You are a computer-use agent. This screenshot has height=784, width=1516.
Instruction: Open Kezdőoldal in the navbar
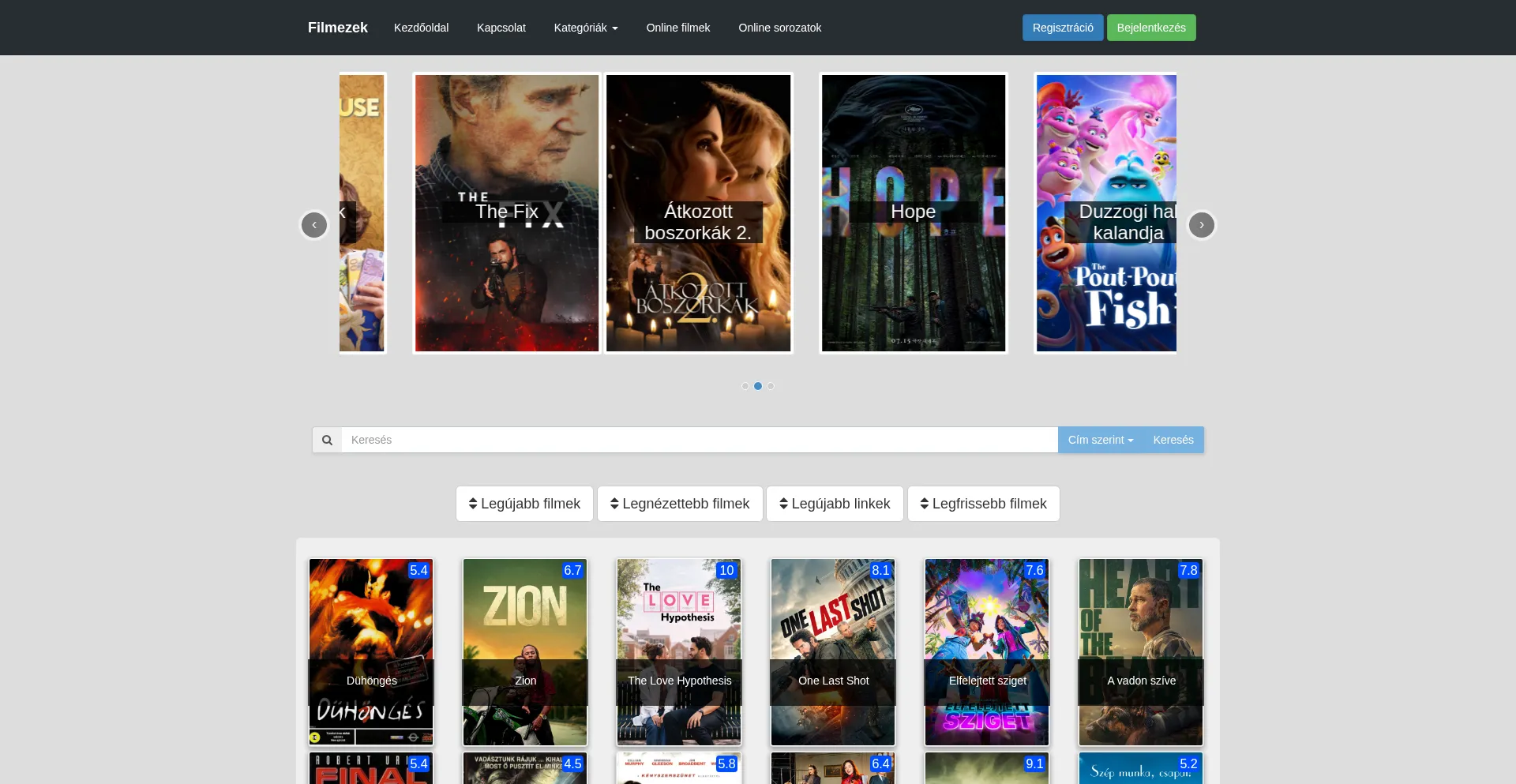click(421, 28)
